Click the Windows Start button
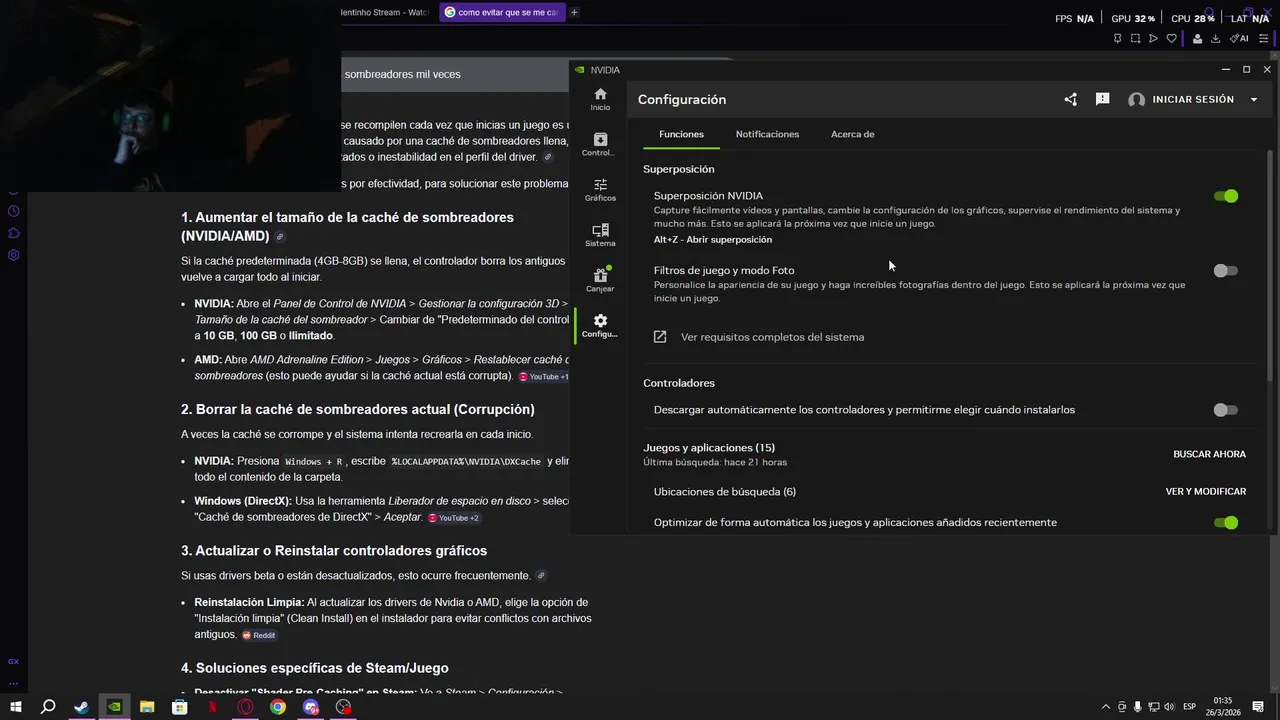The image size is (1280, 720). pos(15,707)
